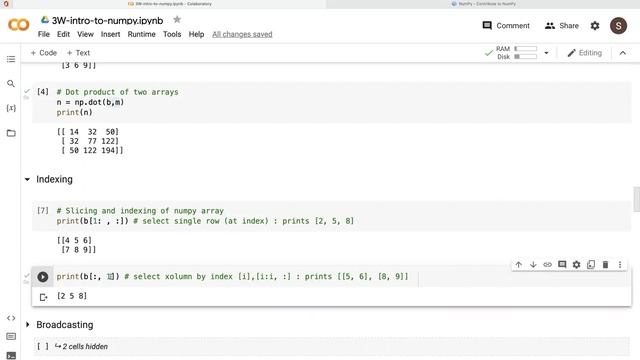Clear the cell output [2 5 8]
This screenshot has height=360, width=640.
[x=43, y=297]
